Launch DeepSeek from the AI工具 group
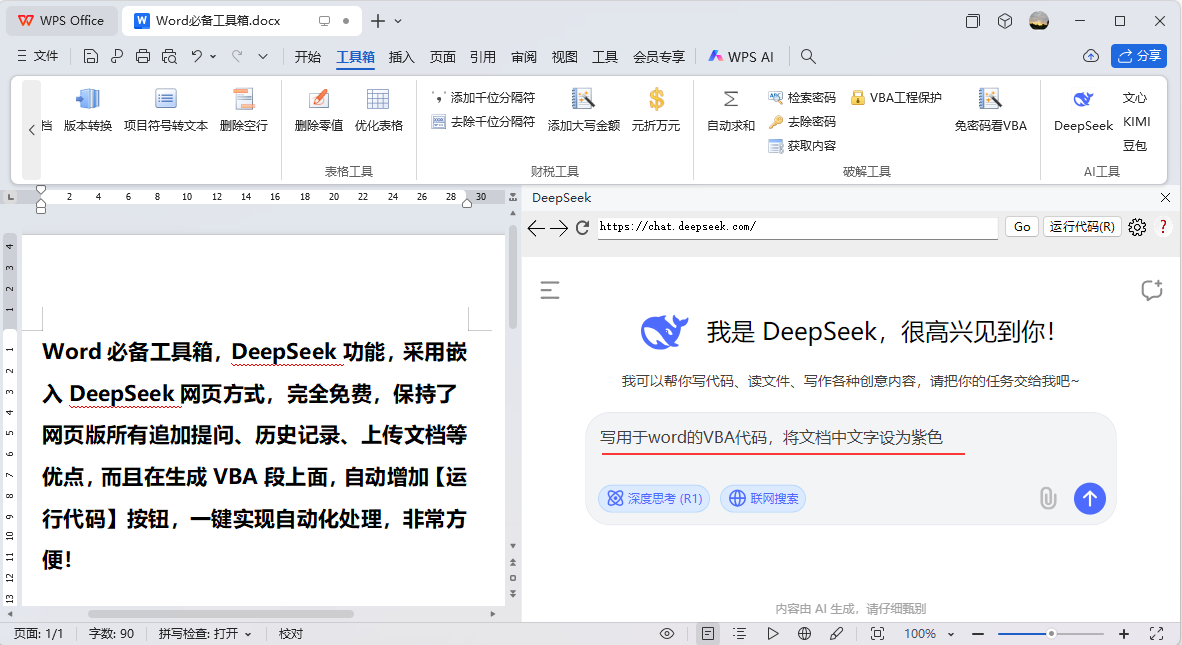Viewport: 1182px width, 645px height. (1083, 100)
